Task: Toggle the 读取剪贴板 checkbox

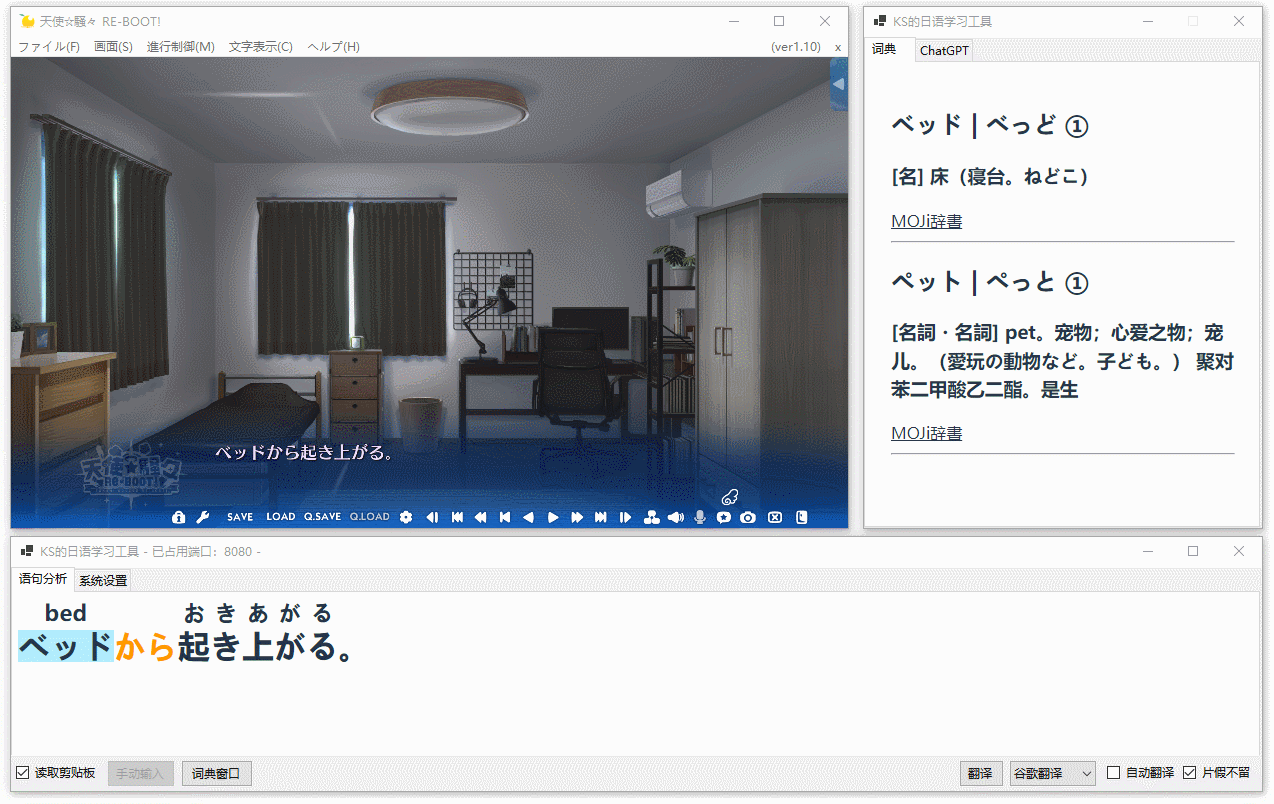Action: coord(23,773)
